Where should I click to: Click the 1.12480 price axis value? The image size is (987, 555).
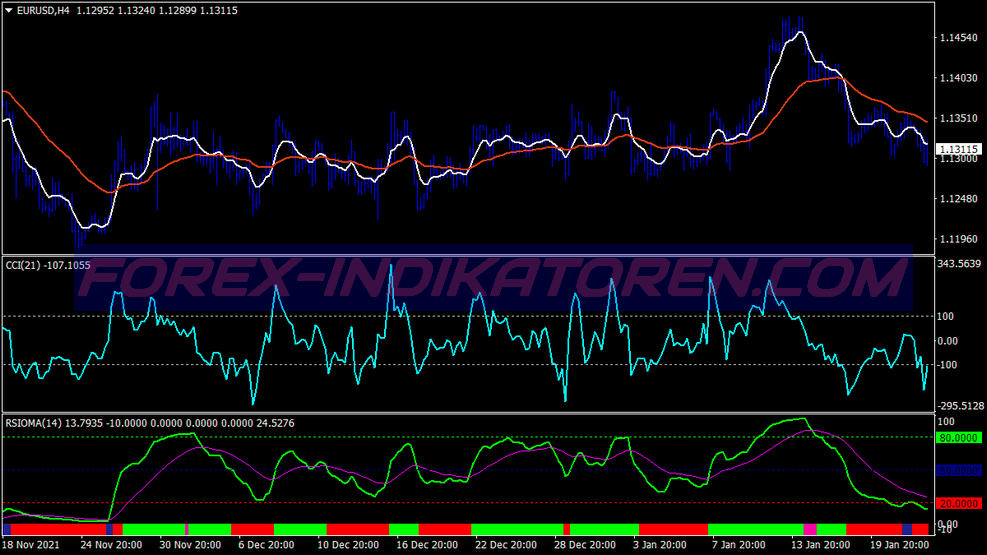959,199
